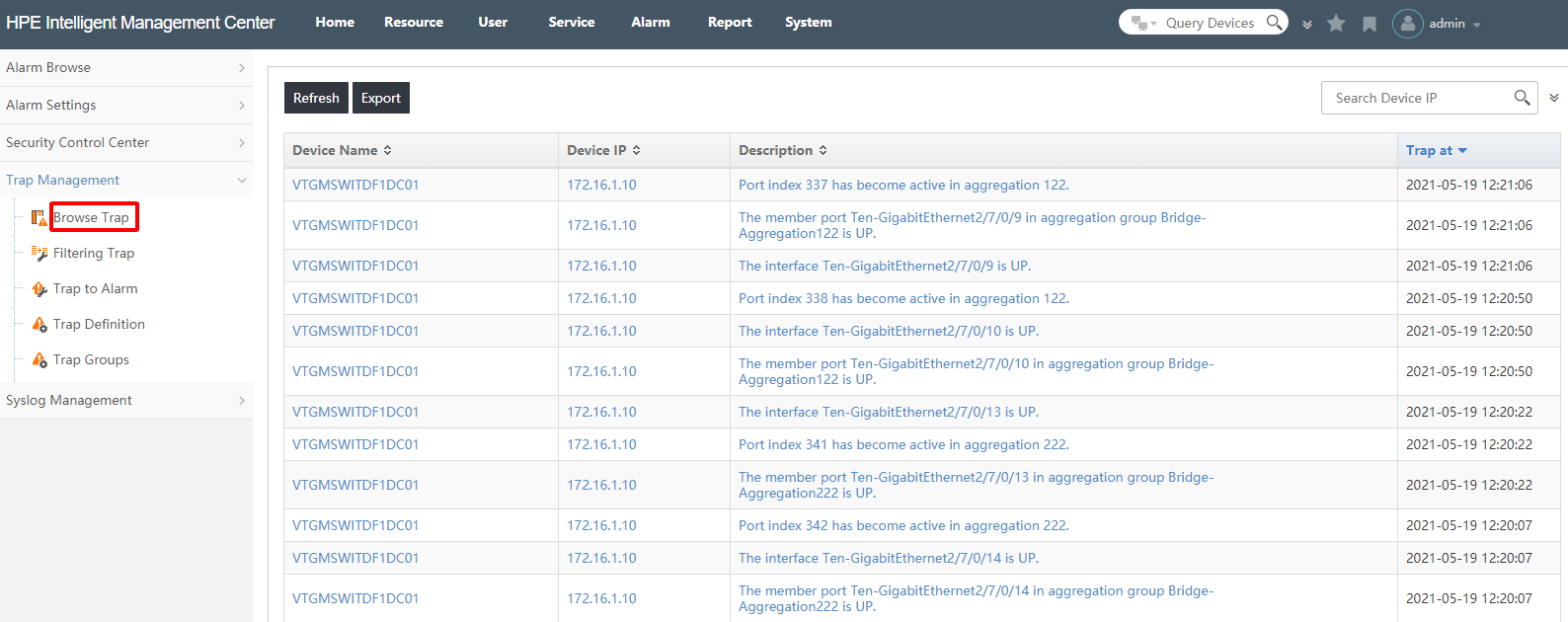
Task: Open the Alarm menu
Action: [x=651, y=22]
